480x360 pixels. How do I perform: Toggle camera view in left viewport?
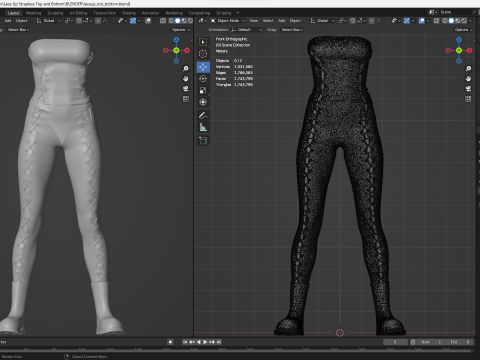186,89
